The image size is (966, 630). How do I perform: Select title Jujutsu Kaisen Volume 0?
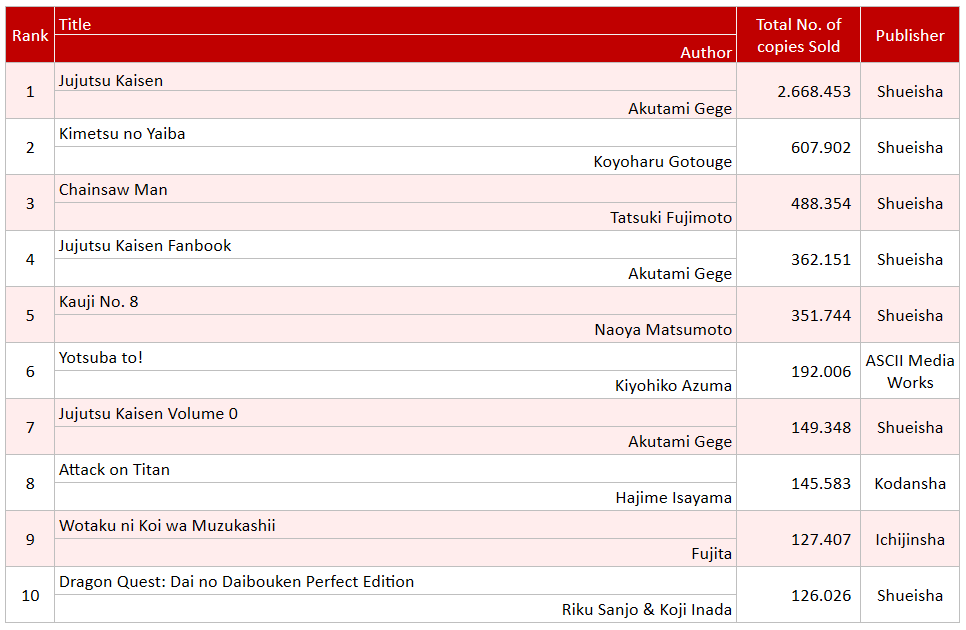tap(148, 414)
